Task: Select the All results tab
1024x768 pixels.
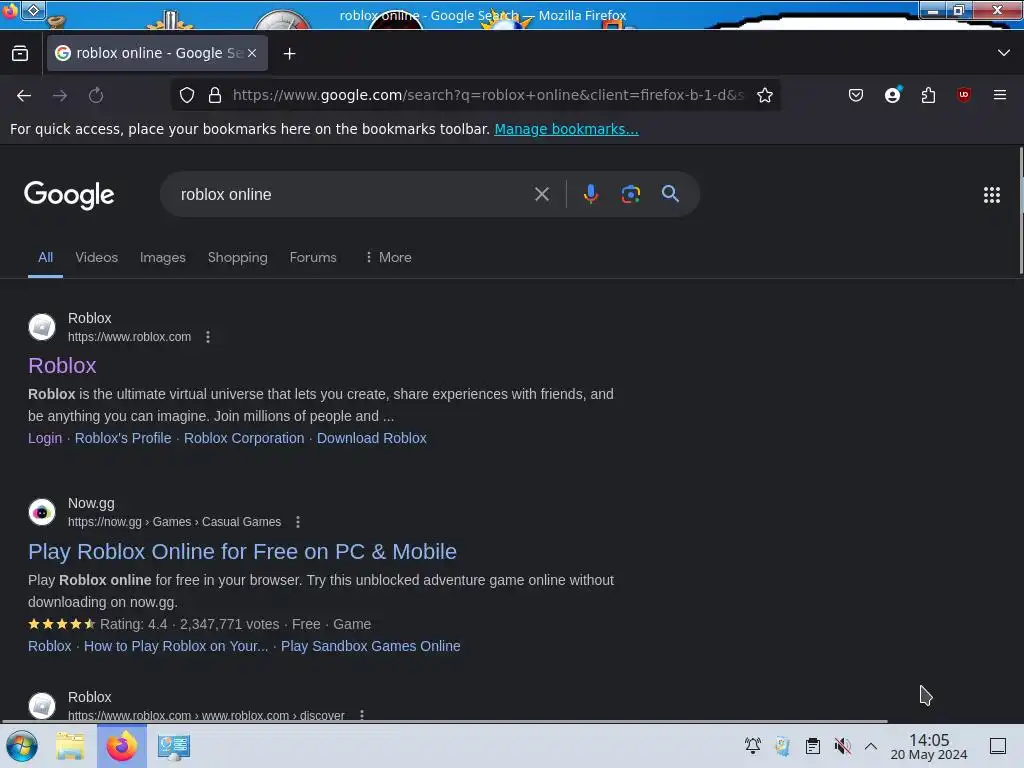Action: (45, 257)
